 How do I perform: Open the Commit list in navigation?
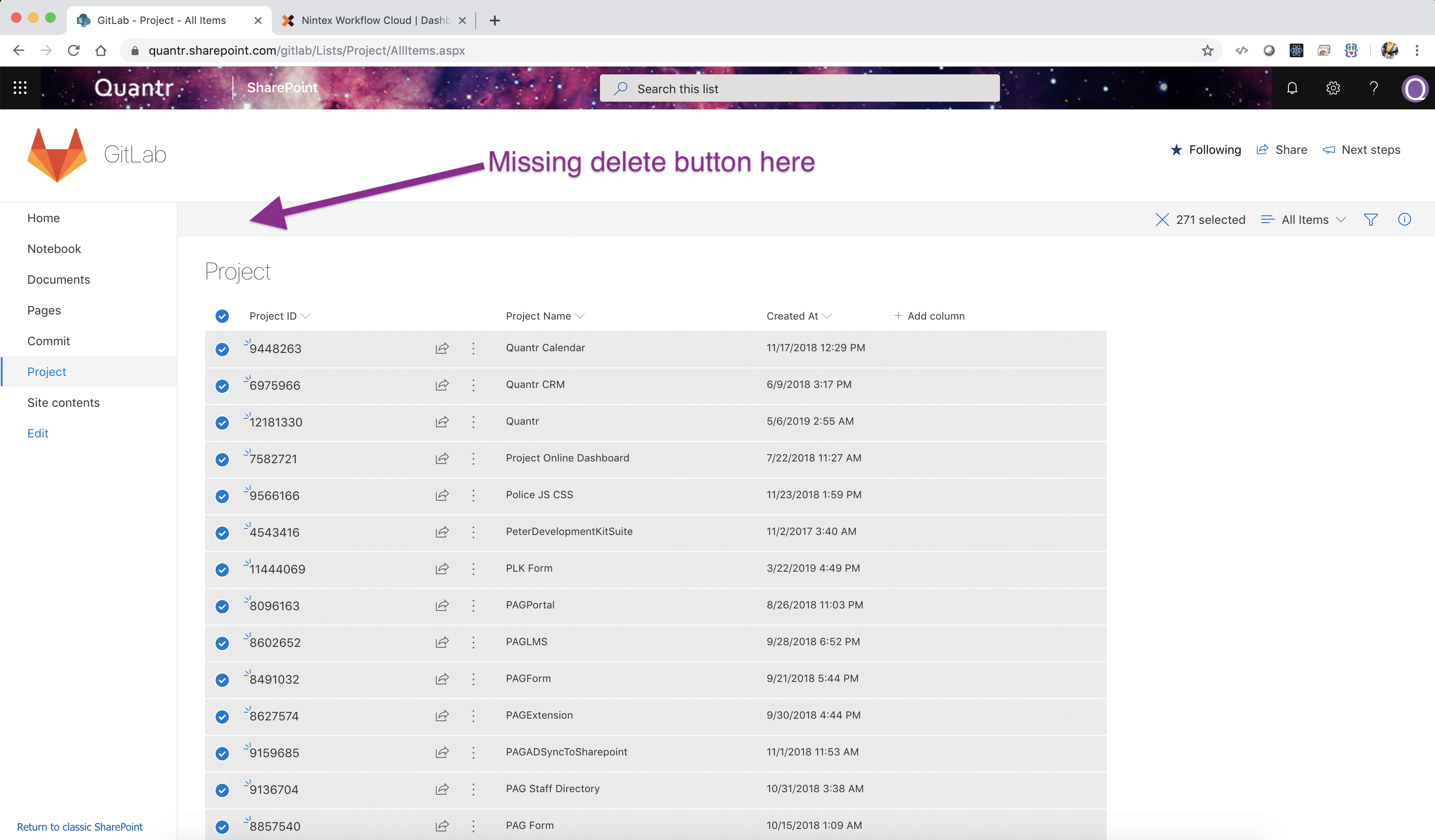tap(48, 341)
